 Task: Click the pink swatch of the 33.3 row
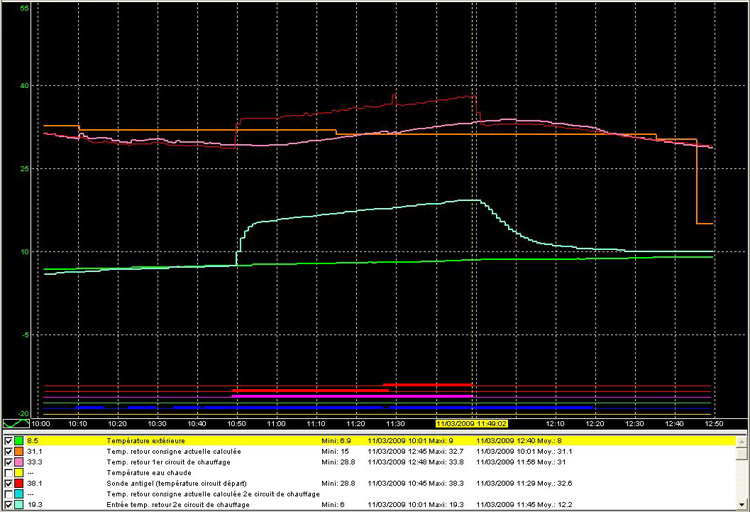coord(20,462)
